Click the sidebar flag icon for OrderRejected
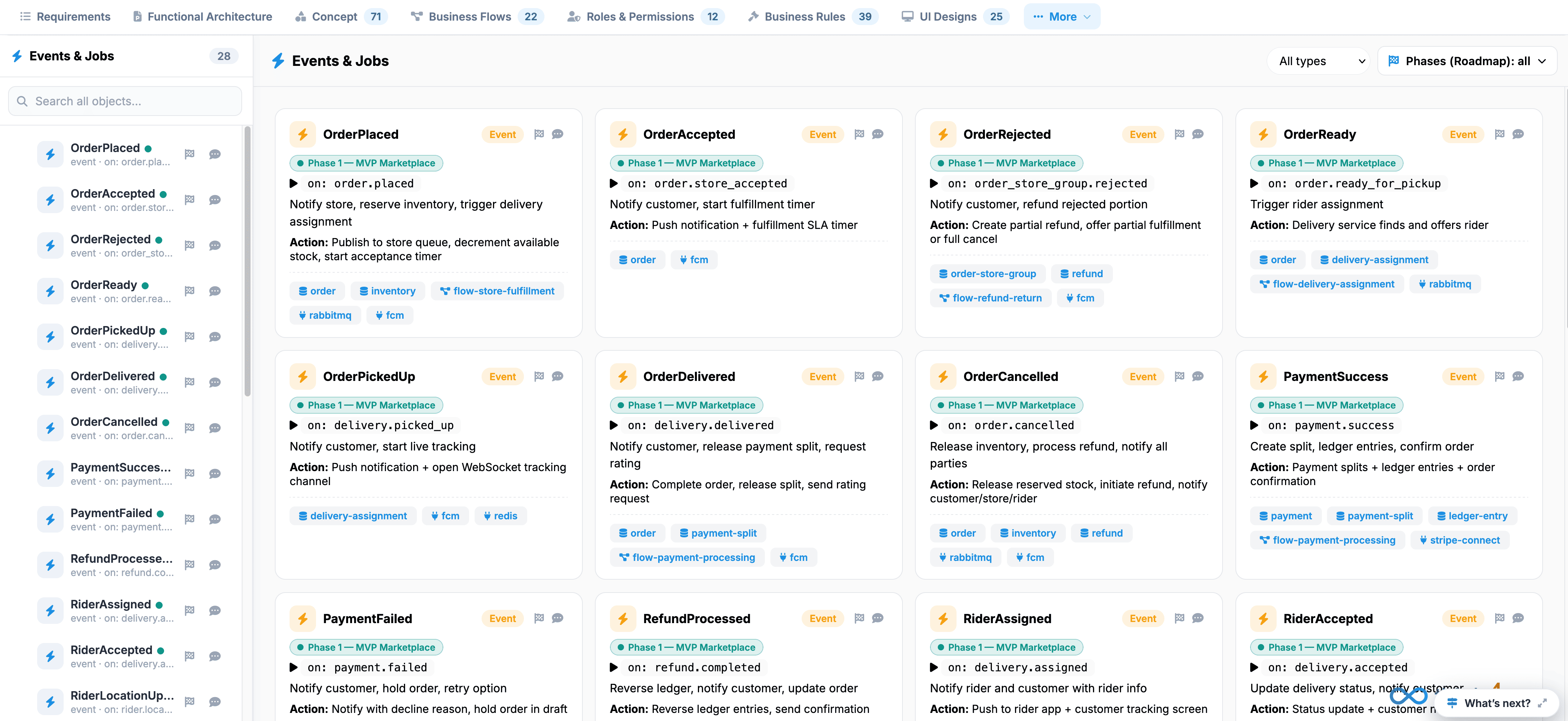The height and width of the screenshot is (721, 1568). coord(189,245)
